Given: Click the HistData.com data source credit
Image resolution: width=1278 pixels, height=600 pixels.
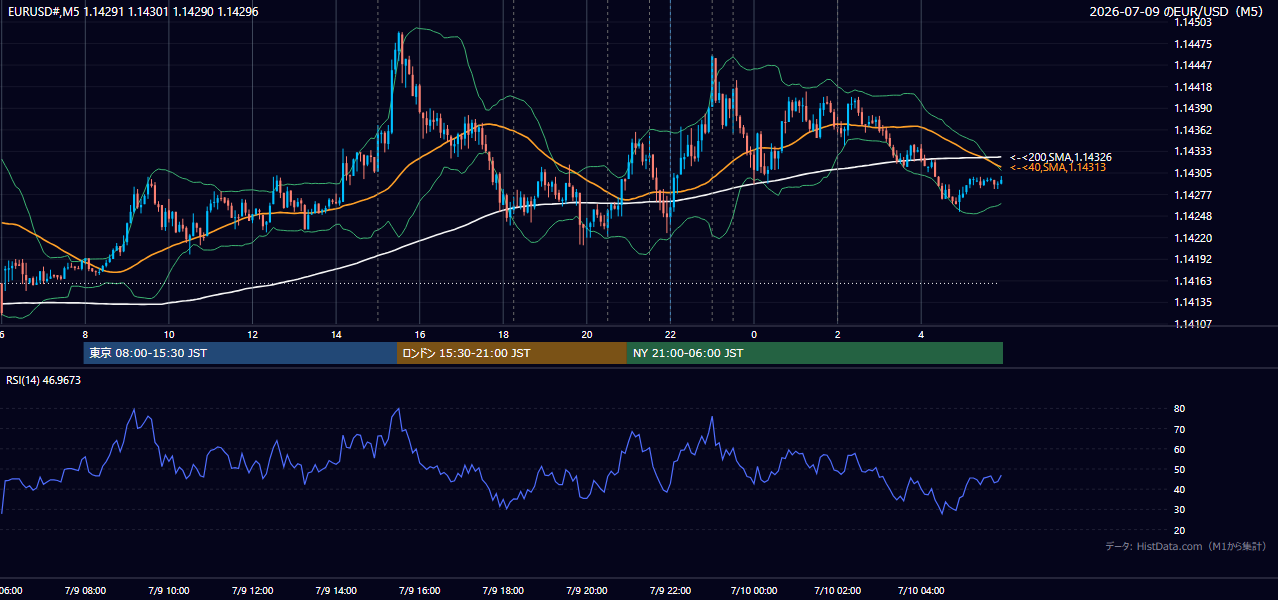Looking at the screenshot, I should point(1186,546).
